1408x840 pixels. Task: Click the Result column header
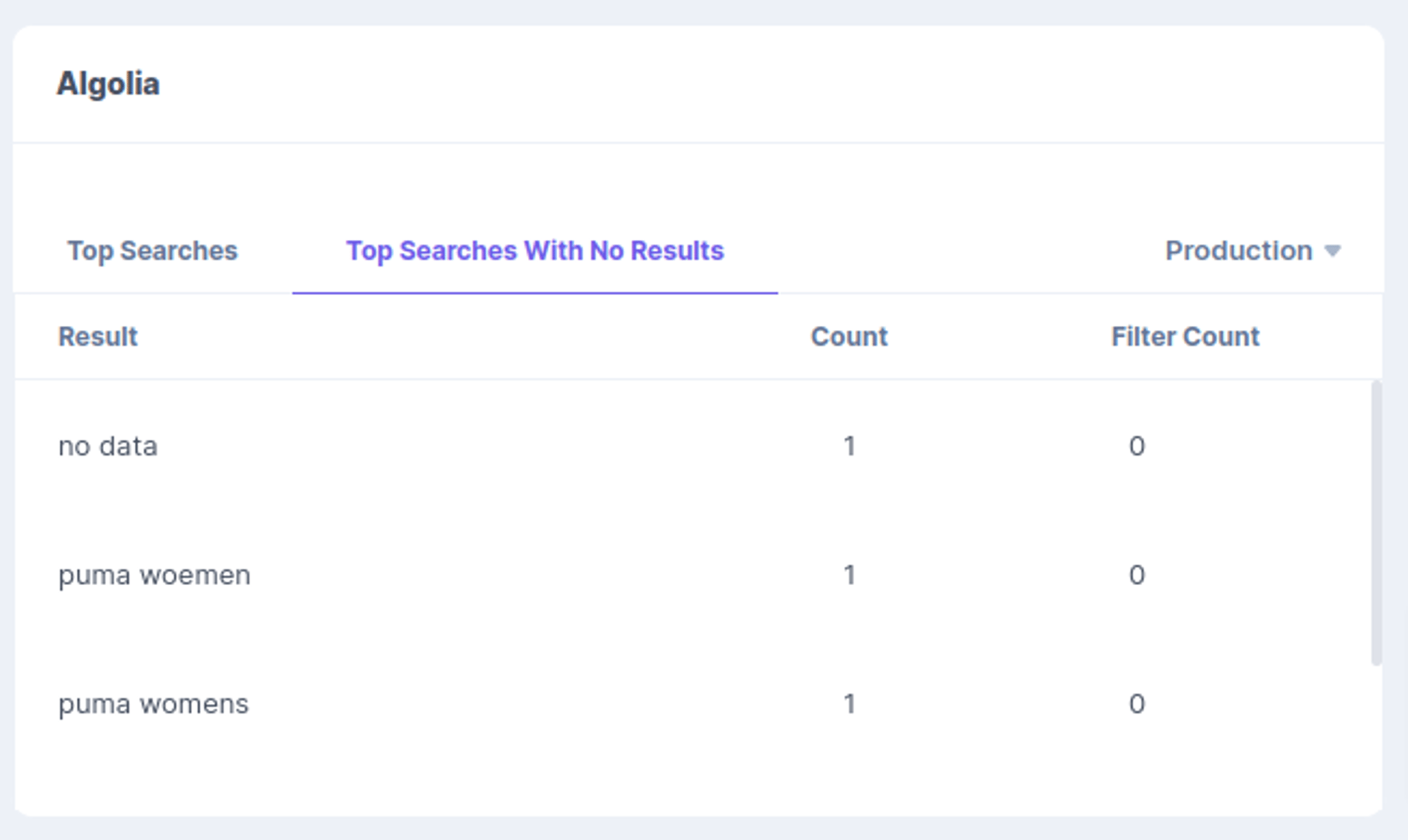pyautogui.click(x=98, y=337)
